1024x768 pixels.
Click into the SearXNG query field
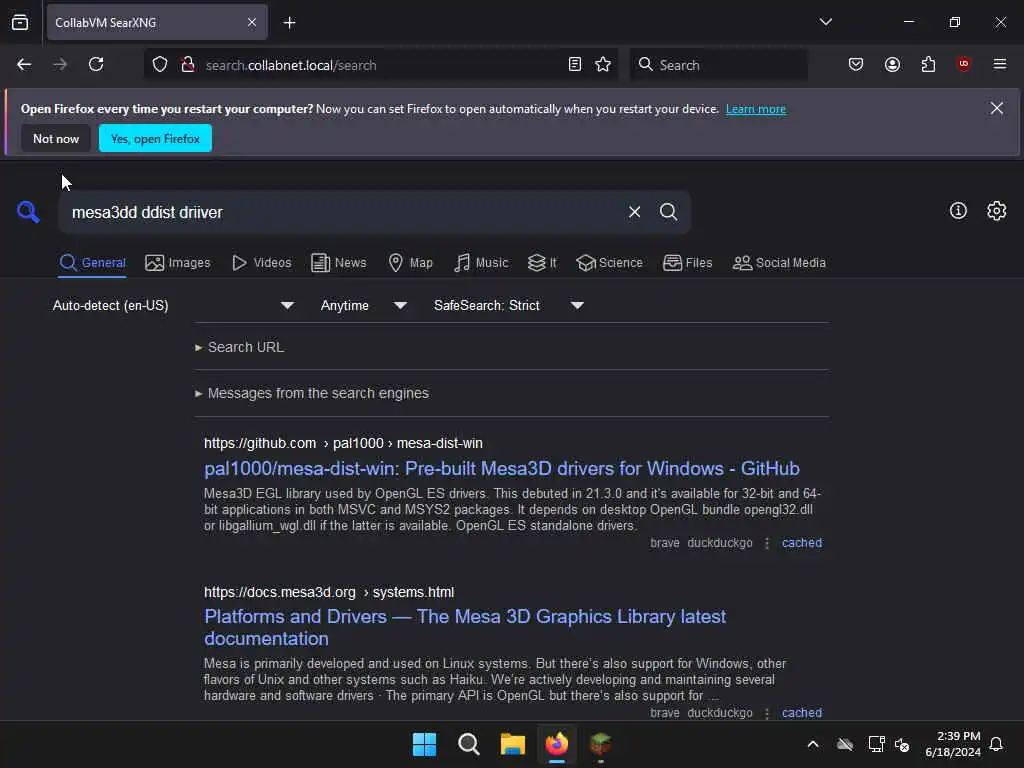(340, 212)
